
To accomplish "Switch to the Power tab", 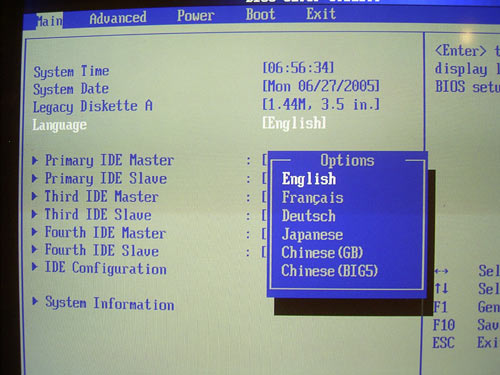I will (x=195, y=16).
